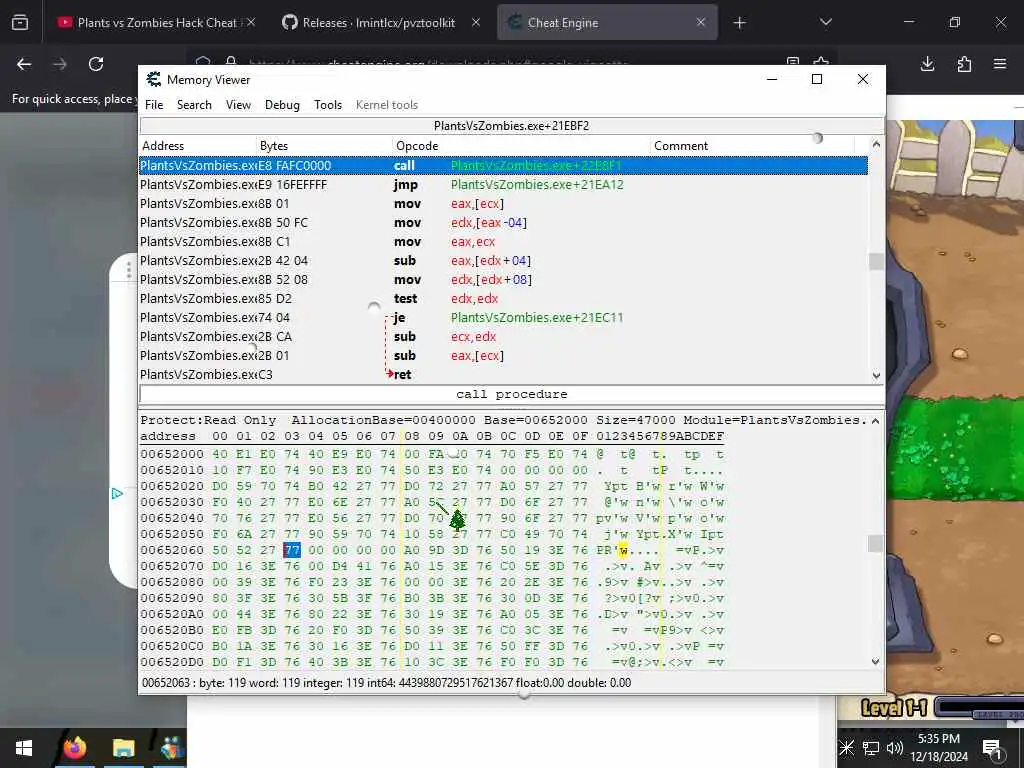The image size is (1024, 768).
Task: Close the Cheat Engine browser tab
Action: coord(701,22)
